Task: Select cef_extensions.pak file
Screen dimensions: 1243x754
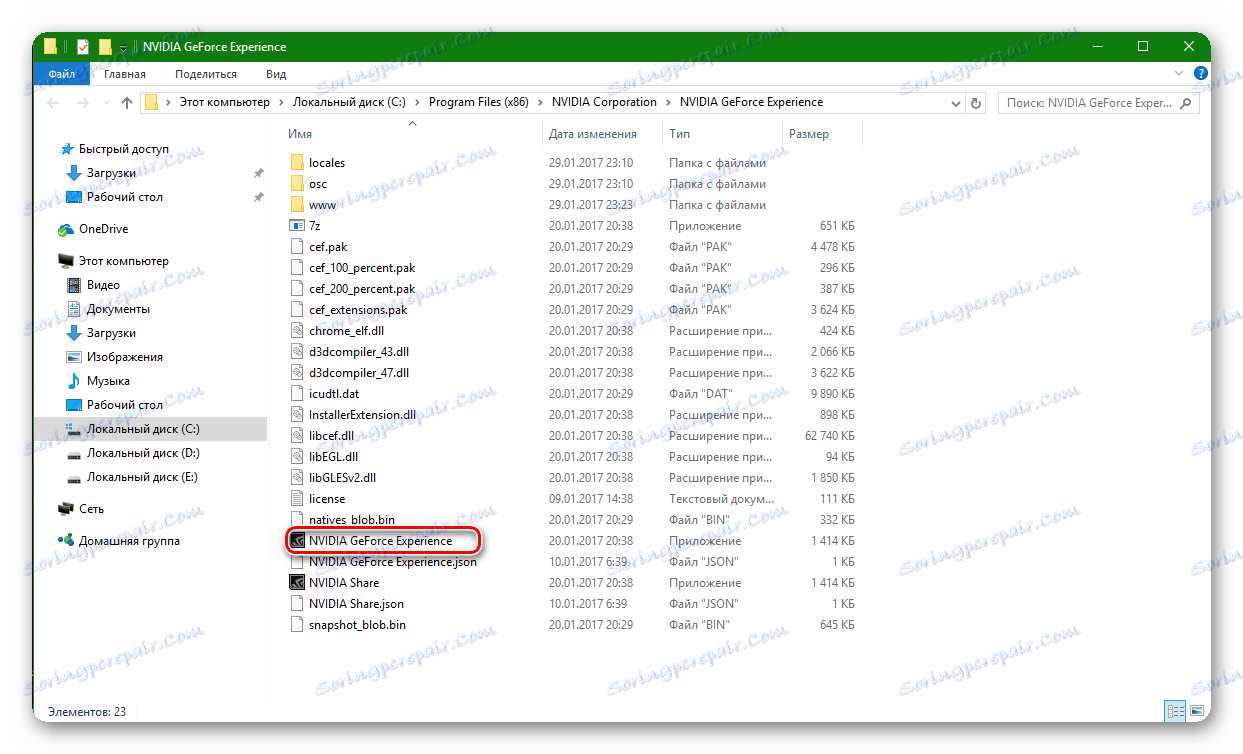Action: click(x=358, y=310)
